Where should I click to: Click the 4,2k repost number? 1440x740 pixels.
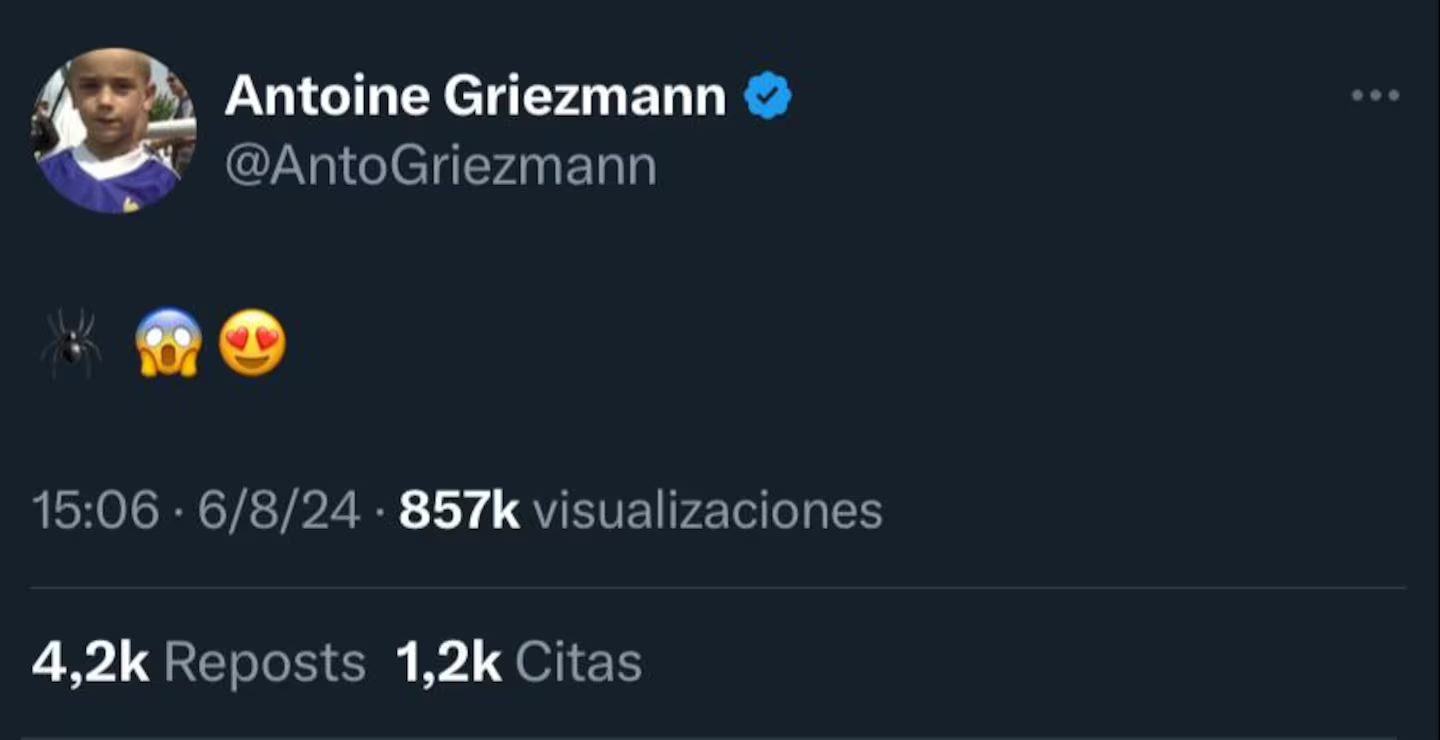(91, 662)
